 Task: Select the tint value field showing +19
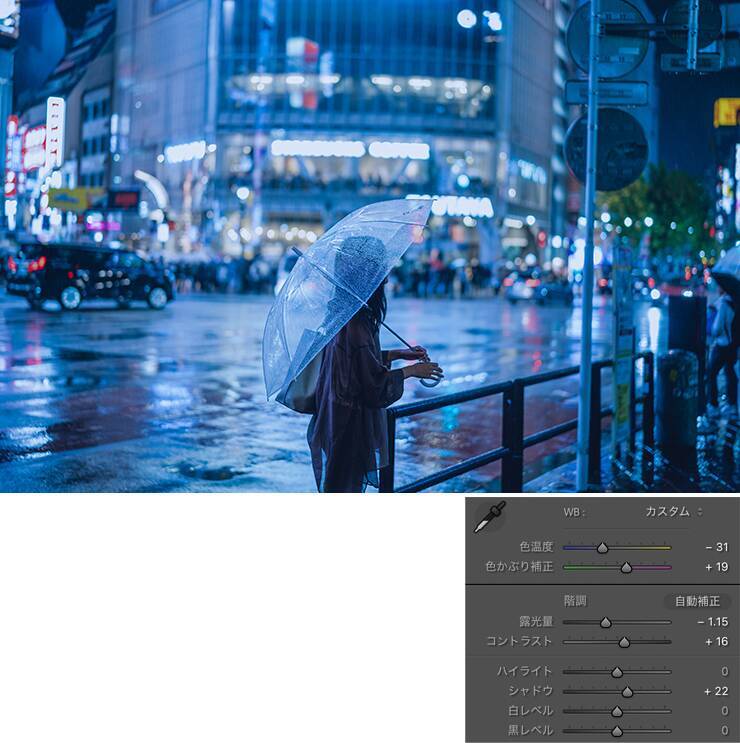(x=715, y=567)
